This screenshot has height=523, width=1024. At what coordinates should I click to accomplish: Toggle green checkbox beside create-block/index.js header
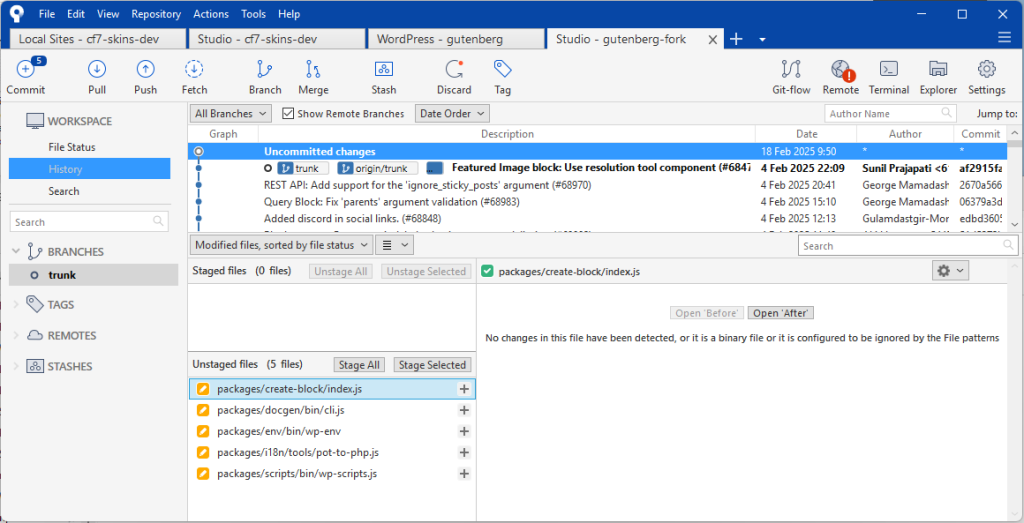pyautogui.click(x=487, y=271)
